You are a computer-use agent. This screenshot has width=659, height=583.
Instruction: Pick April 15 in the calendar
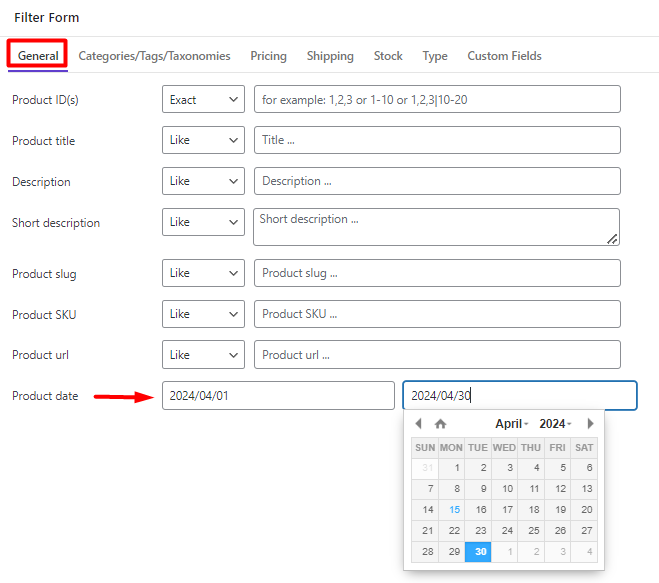(452, 510)
